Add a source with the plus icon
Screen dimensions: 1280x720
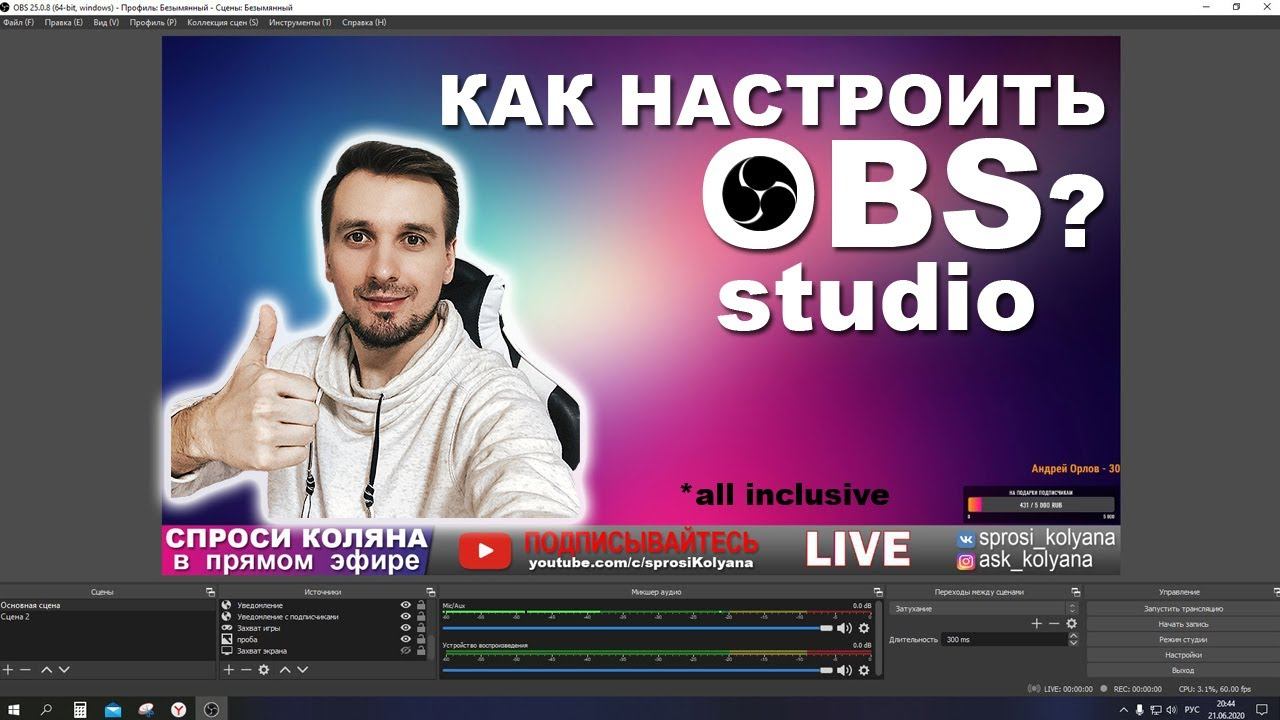(x=228, y=670)
